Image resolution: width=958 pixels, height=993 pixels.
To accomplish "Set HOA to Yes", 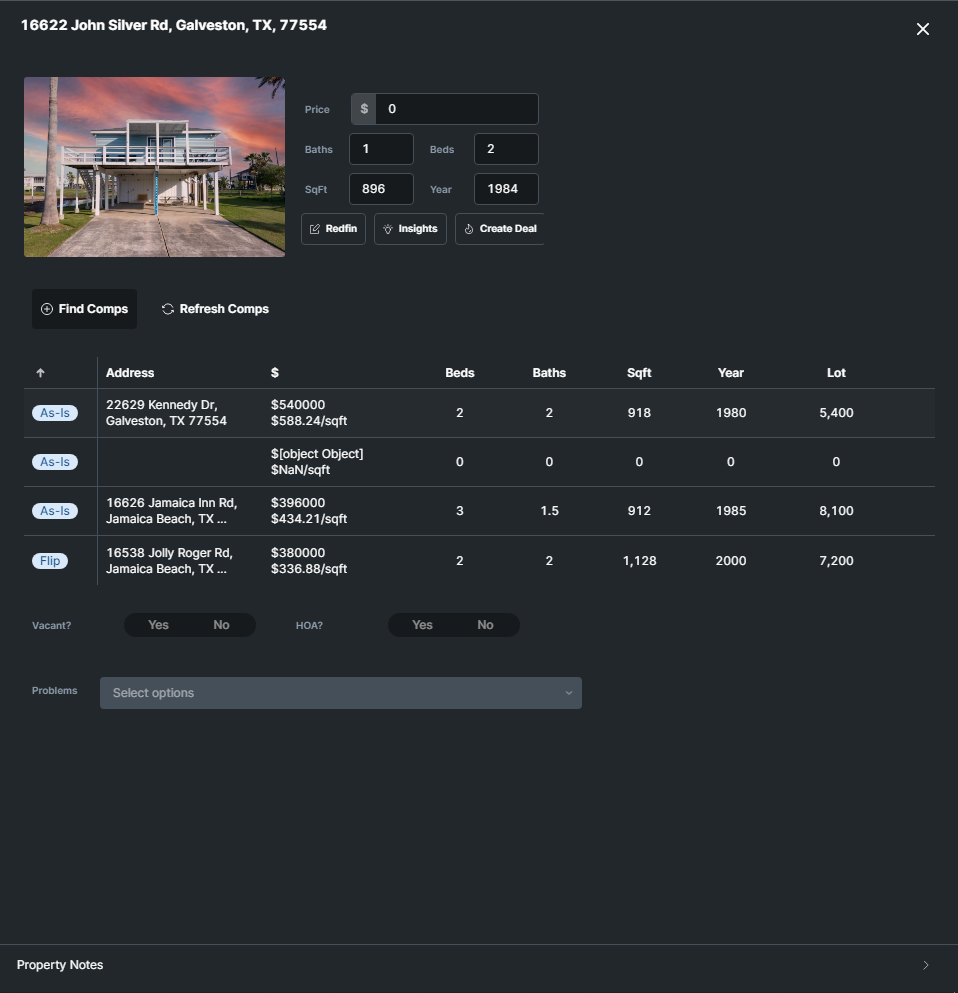I will pyautogui.click(x=422, y=625).
